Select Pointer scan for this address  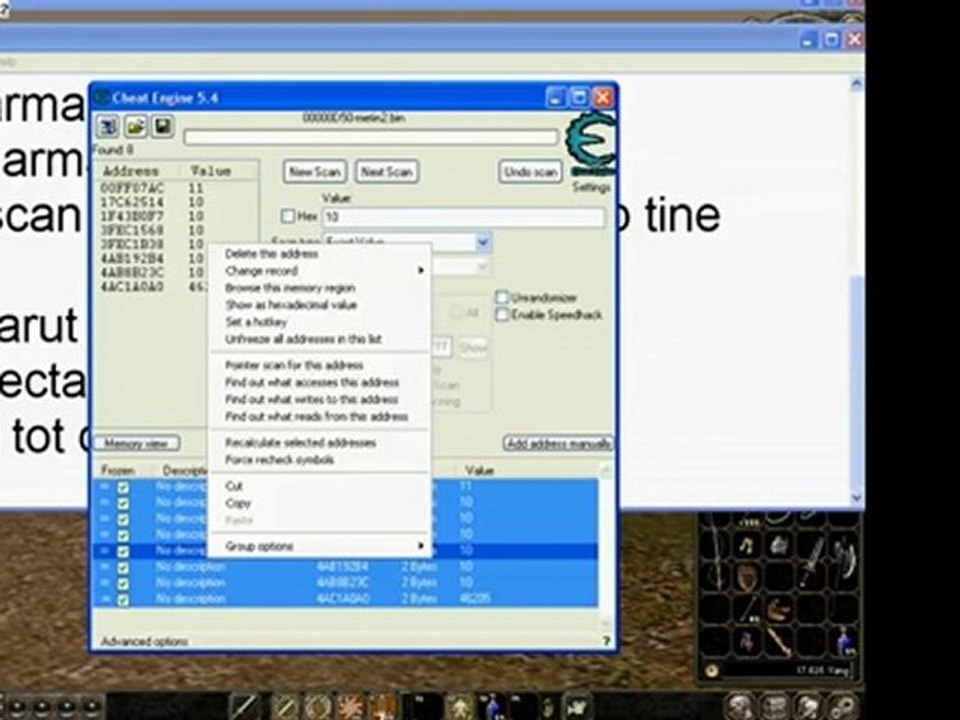294,366
